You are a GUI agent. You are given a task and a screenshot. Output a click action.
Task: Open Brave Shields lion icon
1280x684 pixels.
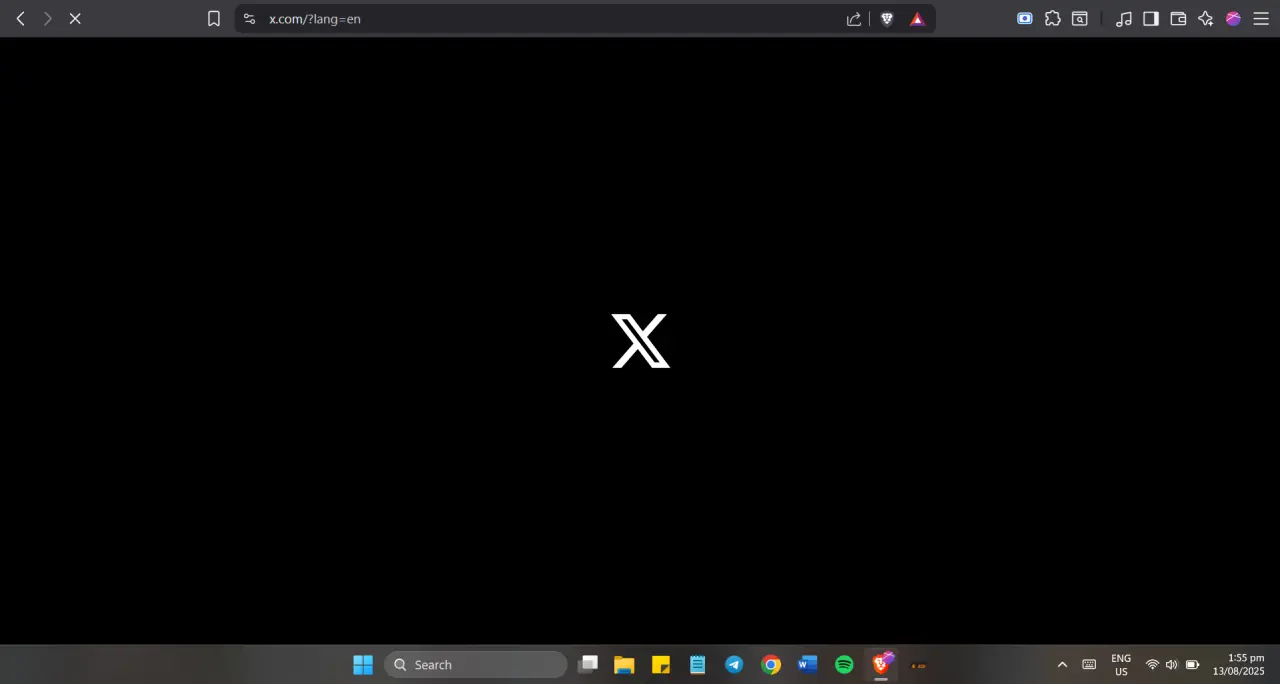887,18
